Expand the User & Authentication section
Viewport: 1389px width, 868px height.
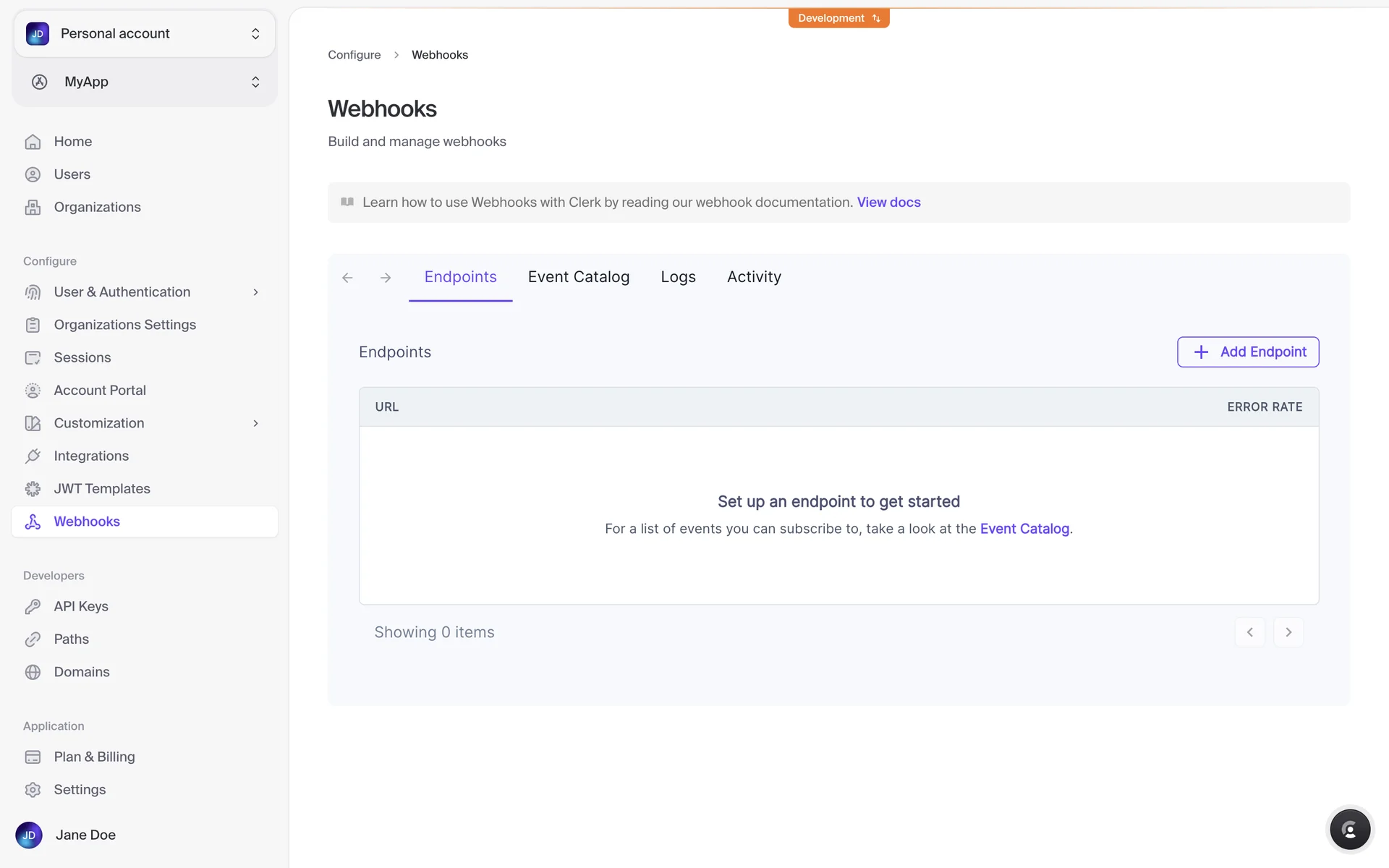click(255, 292)
